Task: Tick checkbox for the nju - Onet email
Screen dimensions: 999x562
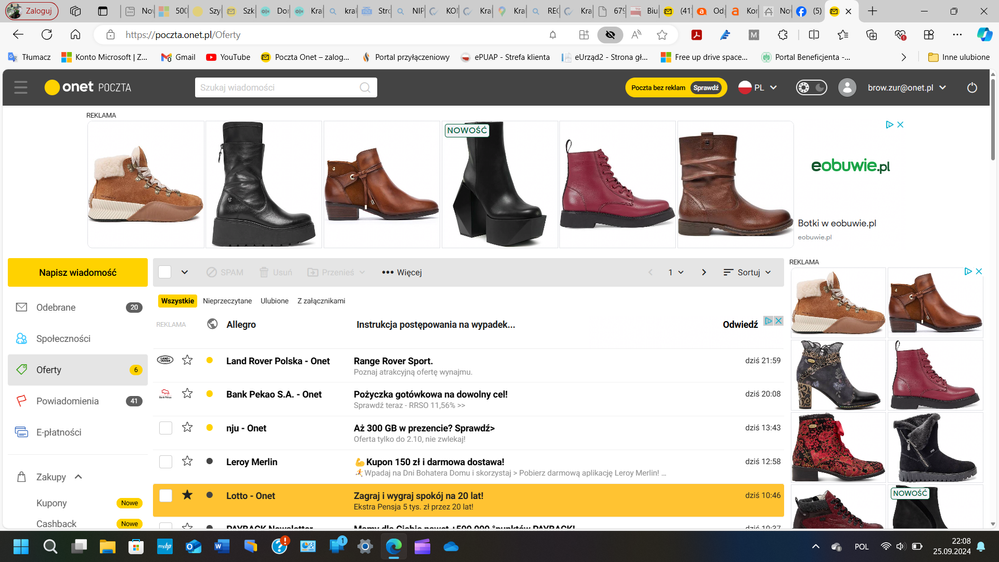Action: pos(166,428)
